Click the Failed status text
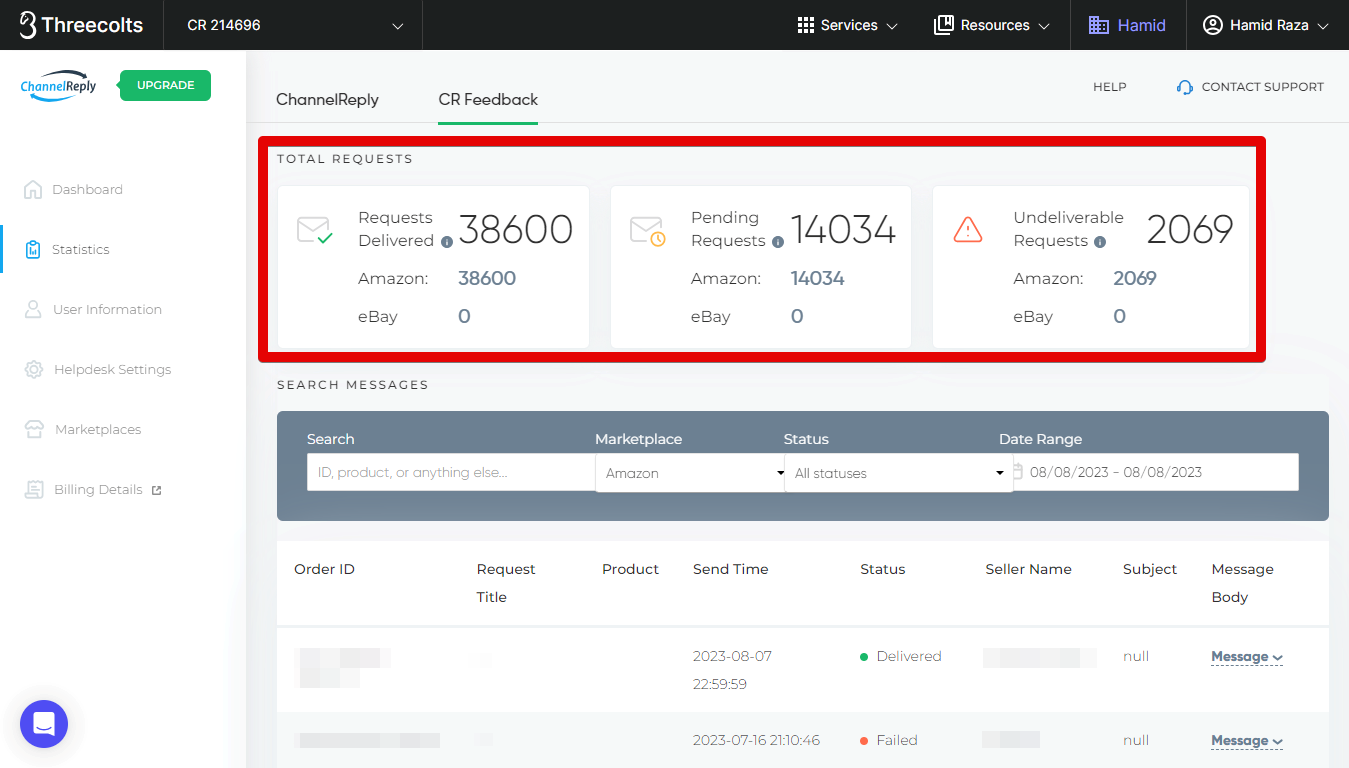Viewport: 1349px width, 768px height. [x=897, y=740]
